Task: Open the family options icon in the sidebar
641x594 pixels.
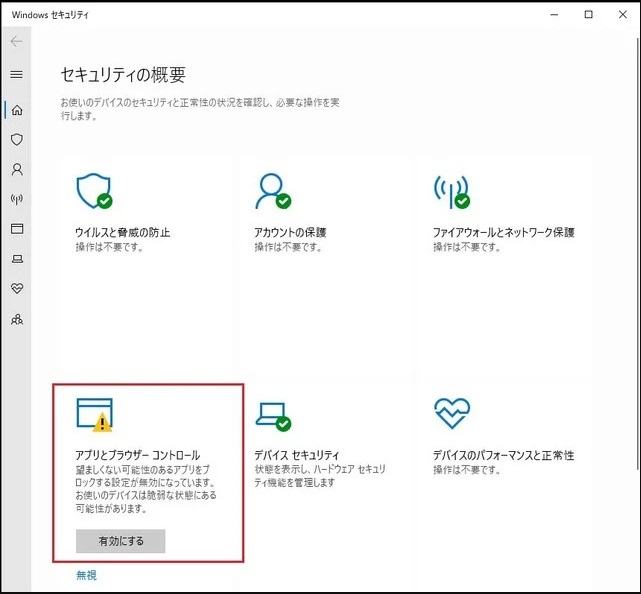Action: click(x=17, y=319)
